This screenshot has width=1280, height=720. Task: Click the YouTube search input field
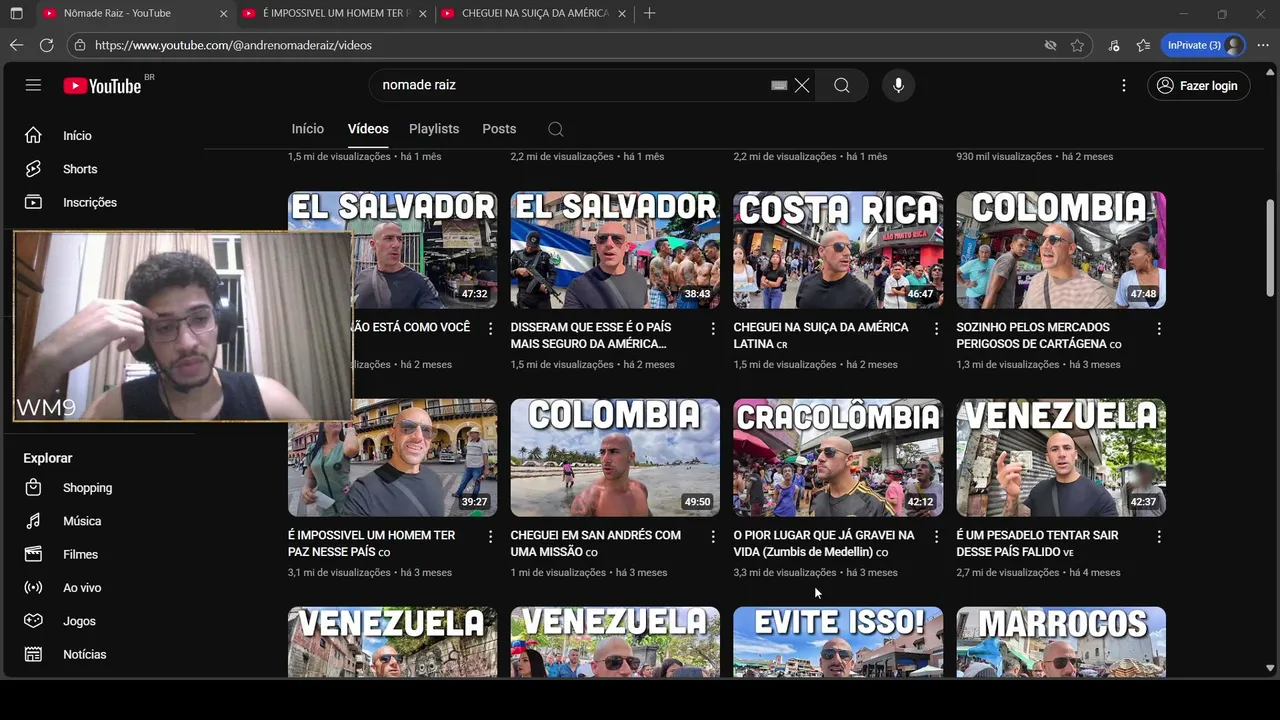pos(575,85)
